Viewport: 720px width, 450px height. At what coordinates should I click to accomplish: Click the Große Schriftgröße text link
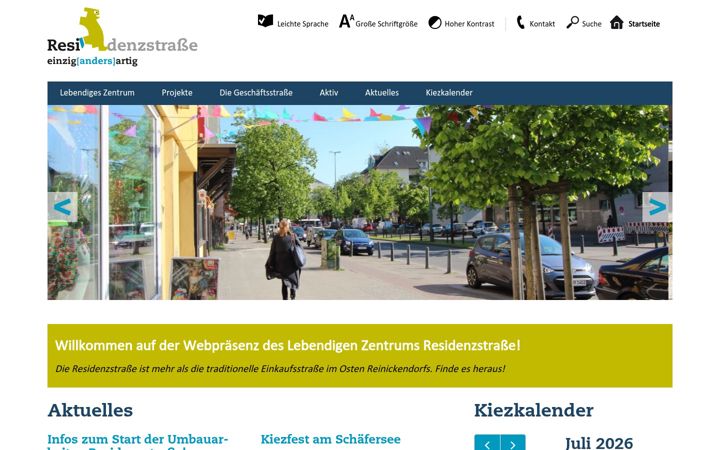click(386, 24)
